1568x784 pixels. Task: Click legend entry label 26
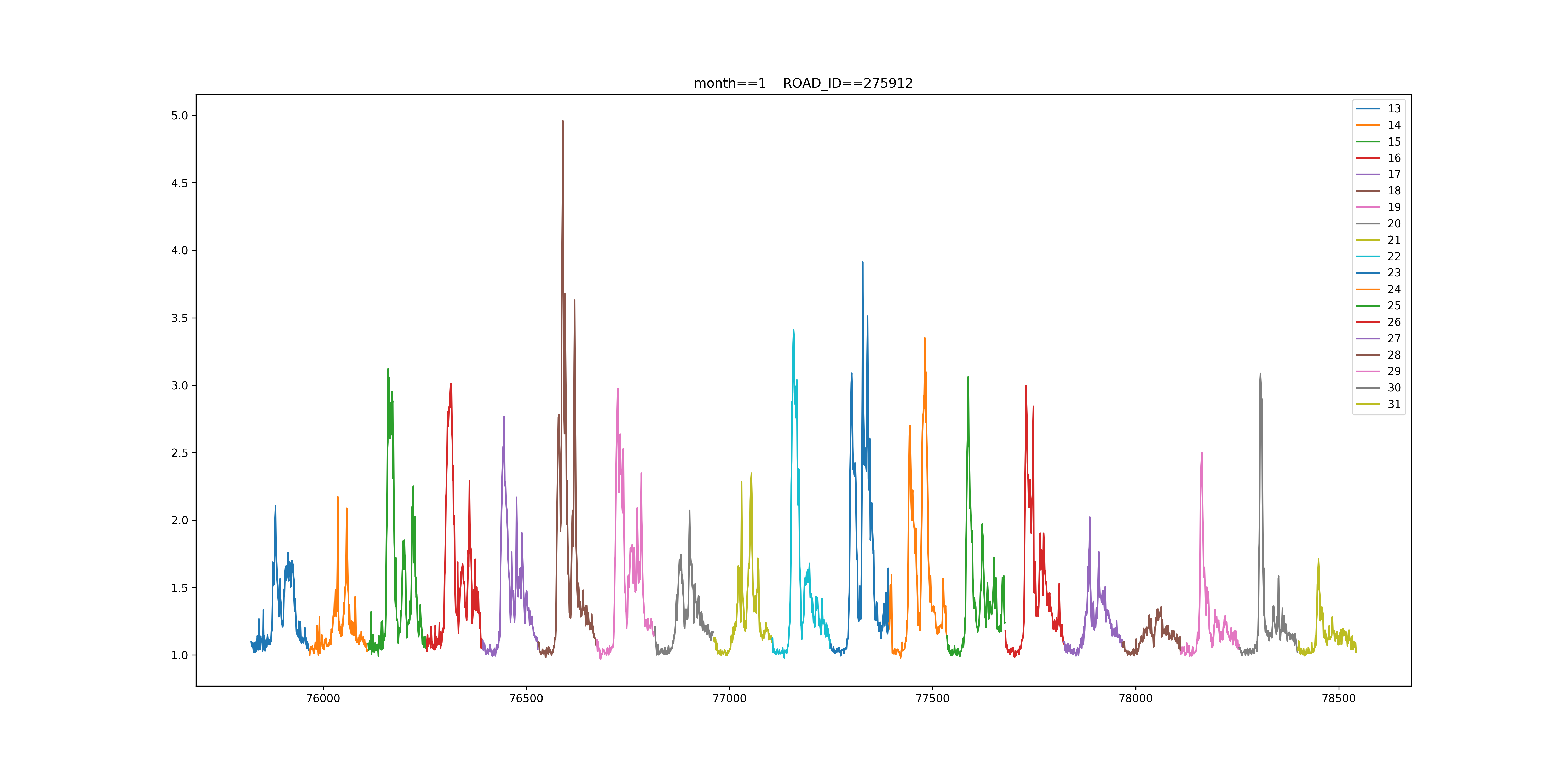click(x=1394, y=322)
